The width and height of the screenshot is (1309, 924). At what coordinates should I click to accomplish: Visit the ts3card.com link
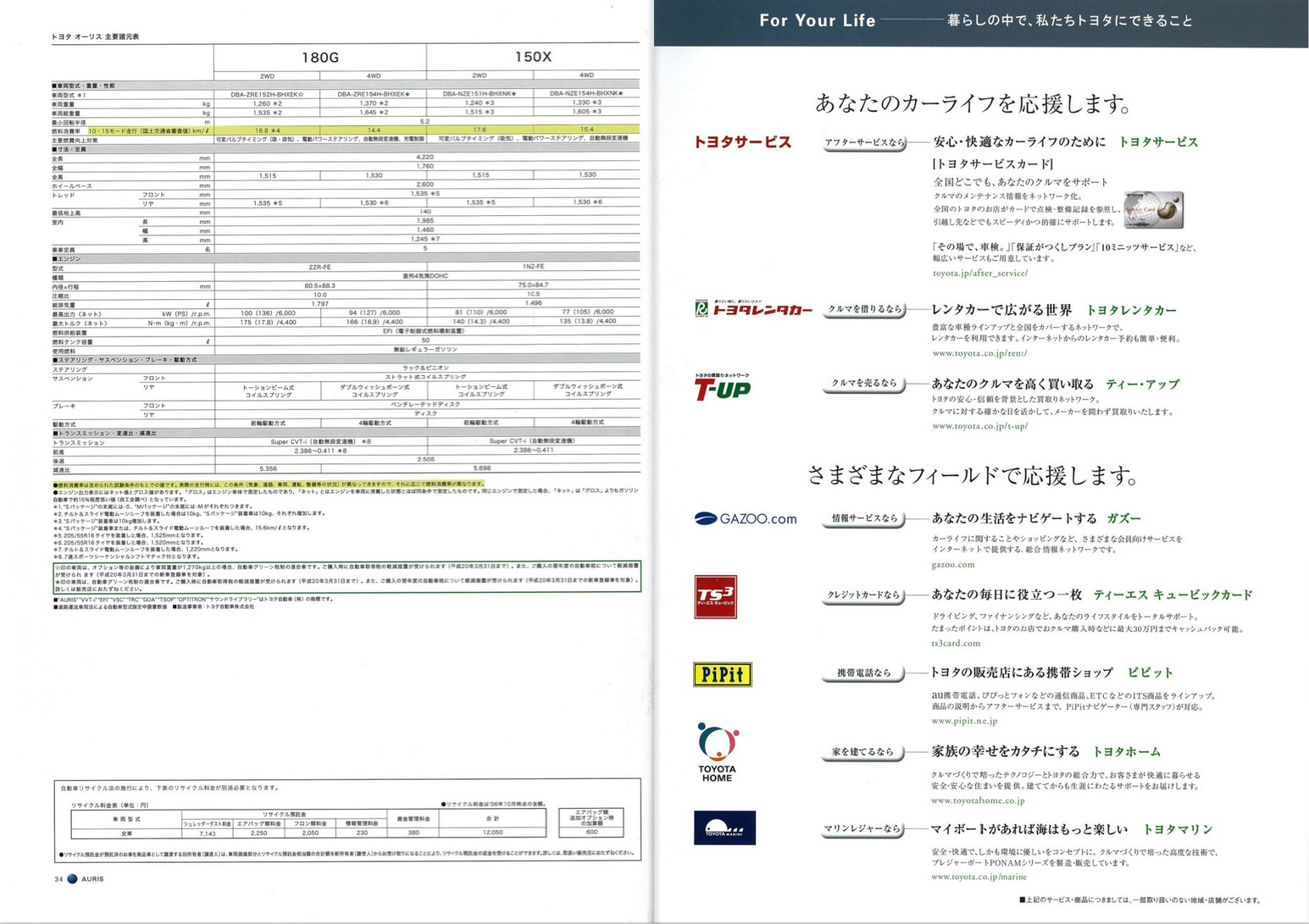click(955, 643)
